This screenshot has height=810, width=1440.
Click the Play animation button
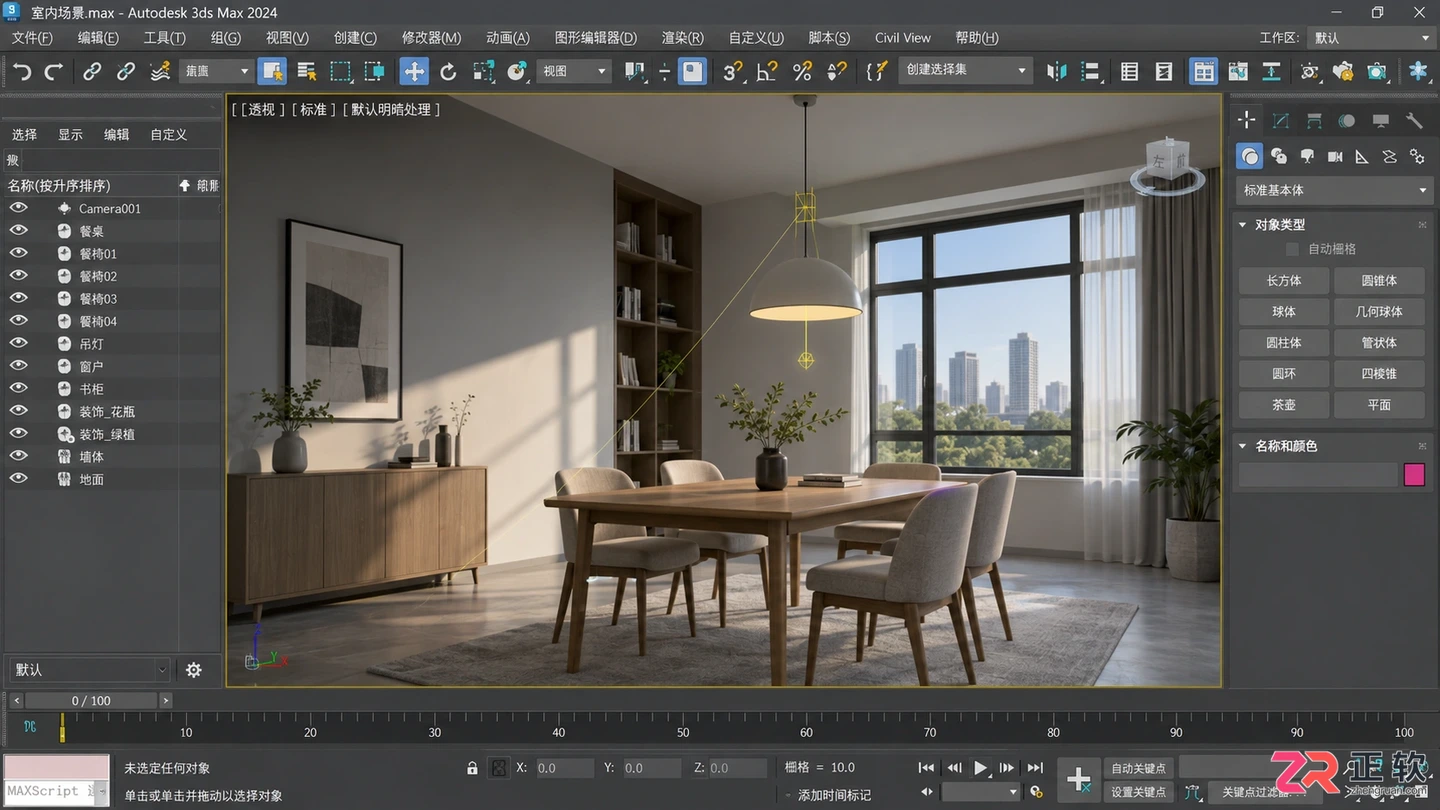980,768
